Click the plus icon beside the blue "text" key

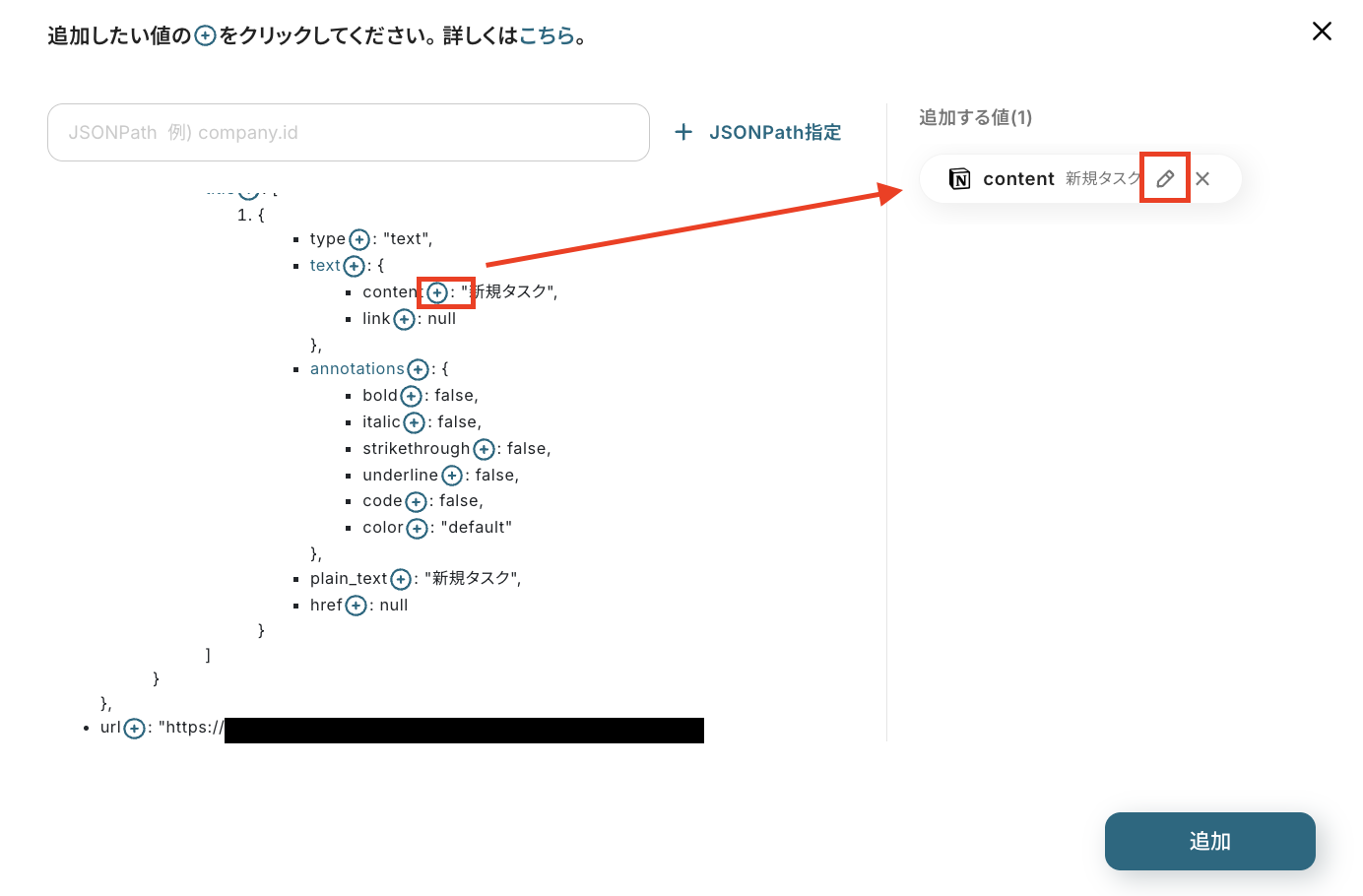pyautogui.click(x=354, y=267)
